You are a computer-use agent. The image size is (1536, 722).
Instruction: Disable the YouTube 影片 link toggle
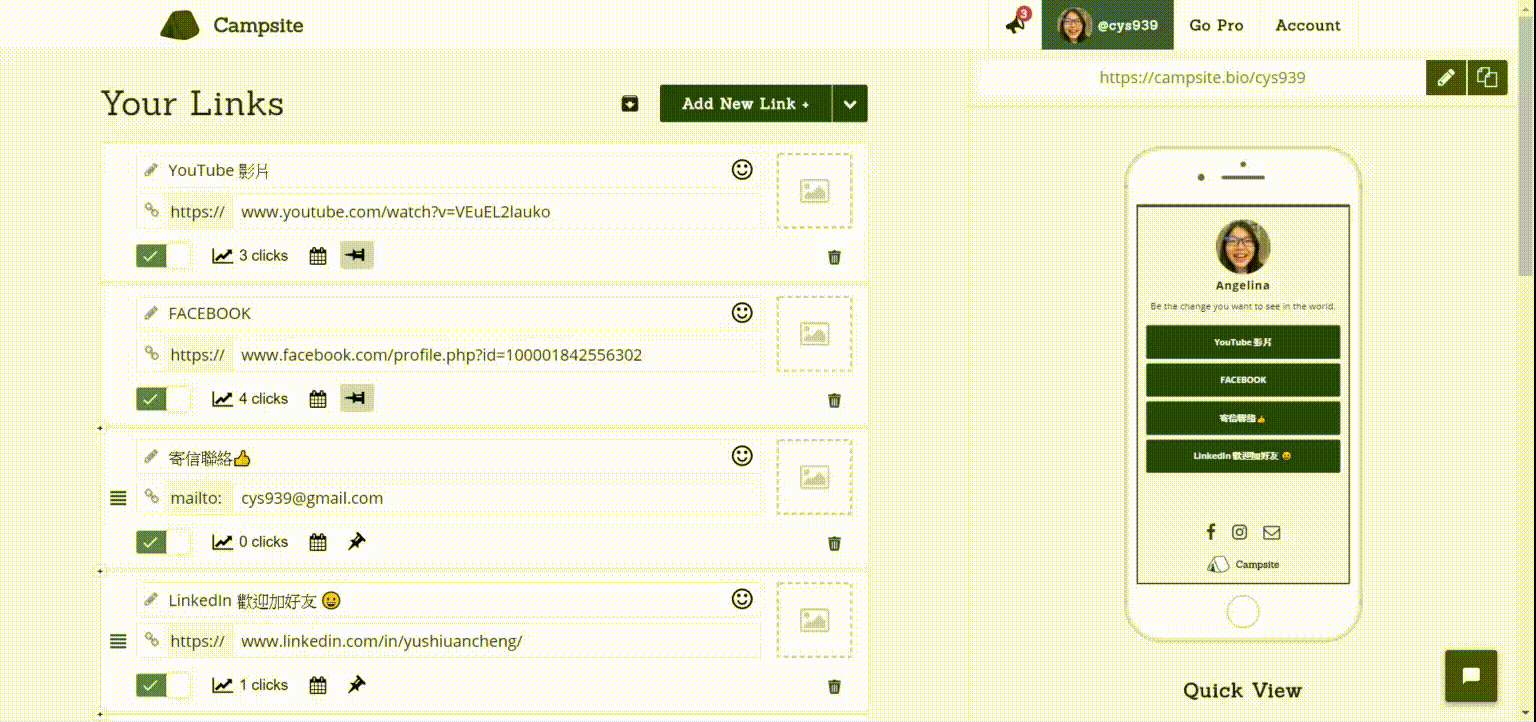point(163,256)
